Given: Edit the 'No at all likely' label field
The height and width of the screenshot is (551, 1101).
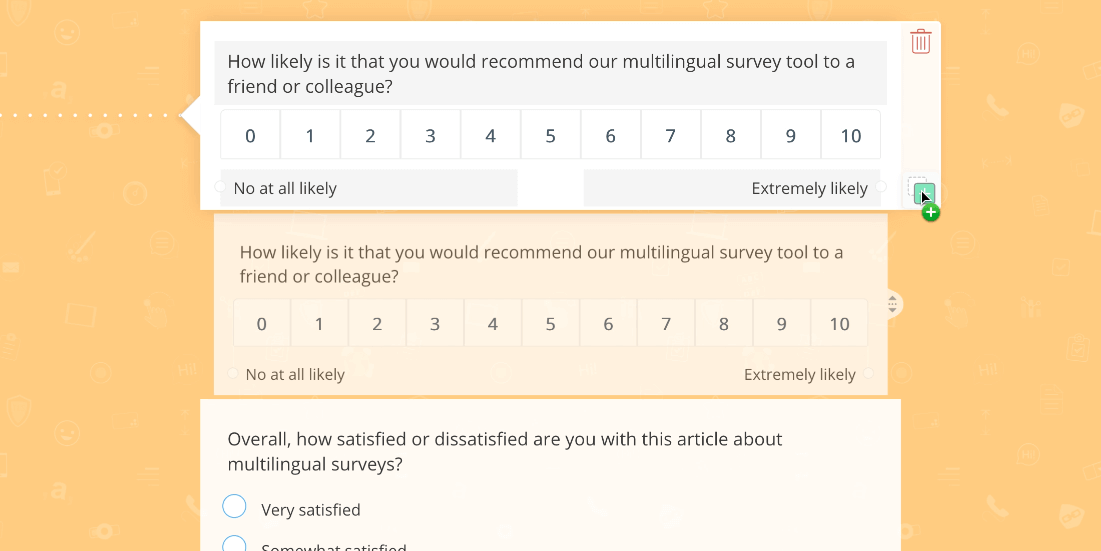Looking at the screenshot, I should click(369, 188).
